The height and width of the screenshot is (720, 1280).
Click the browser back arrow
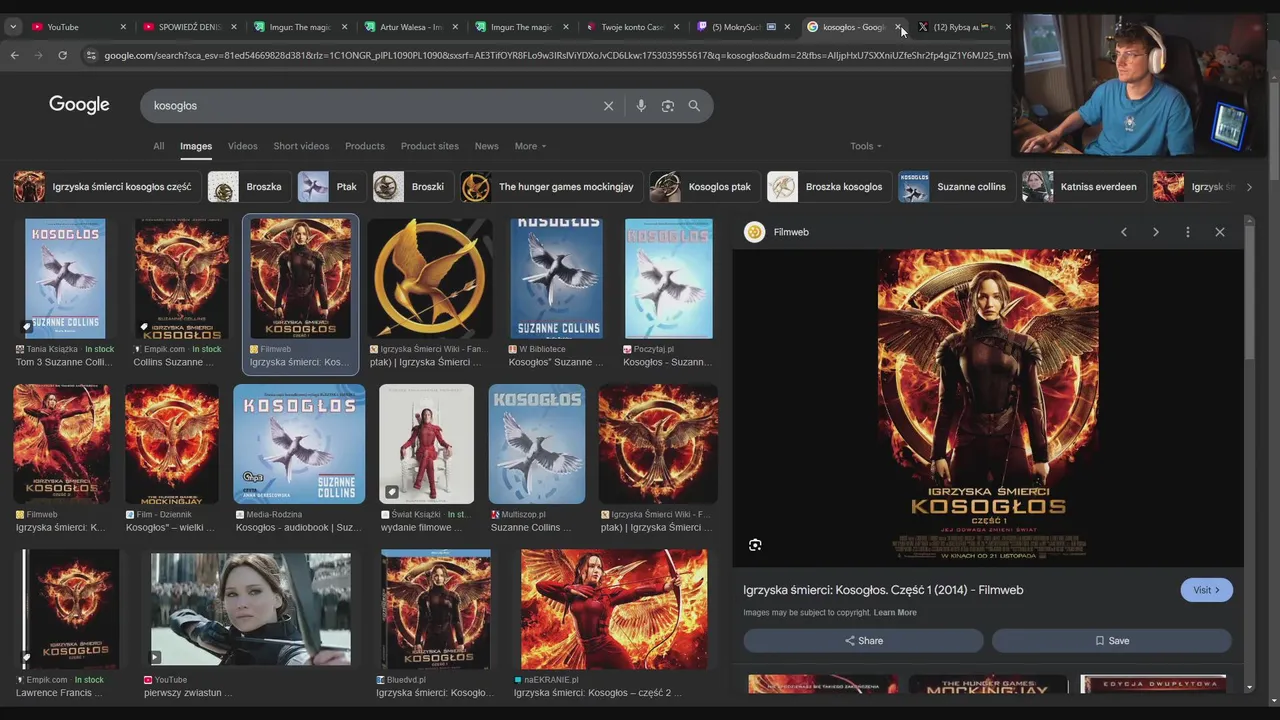(14, 55)
